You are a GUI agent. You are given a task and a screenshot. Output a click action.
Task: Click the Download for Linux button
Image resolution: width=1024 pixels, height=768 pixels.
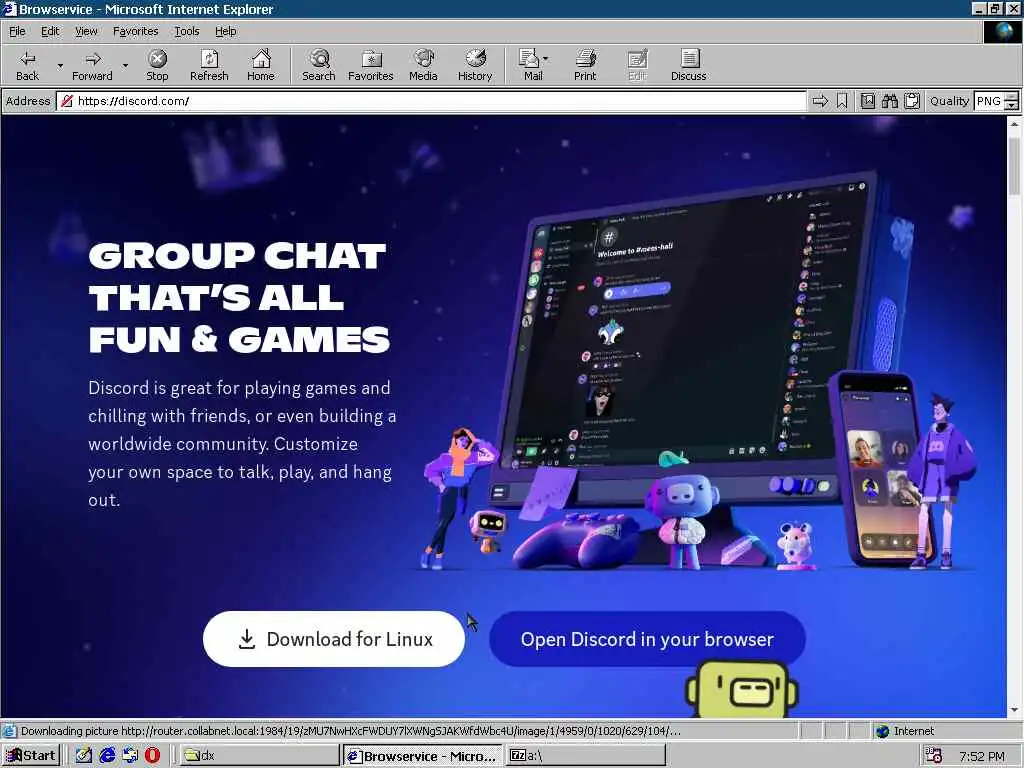[334, 639]
